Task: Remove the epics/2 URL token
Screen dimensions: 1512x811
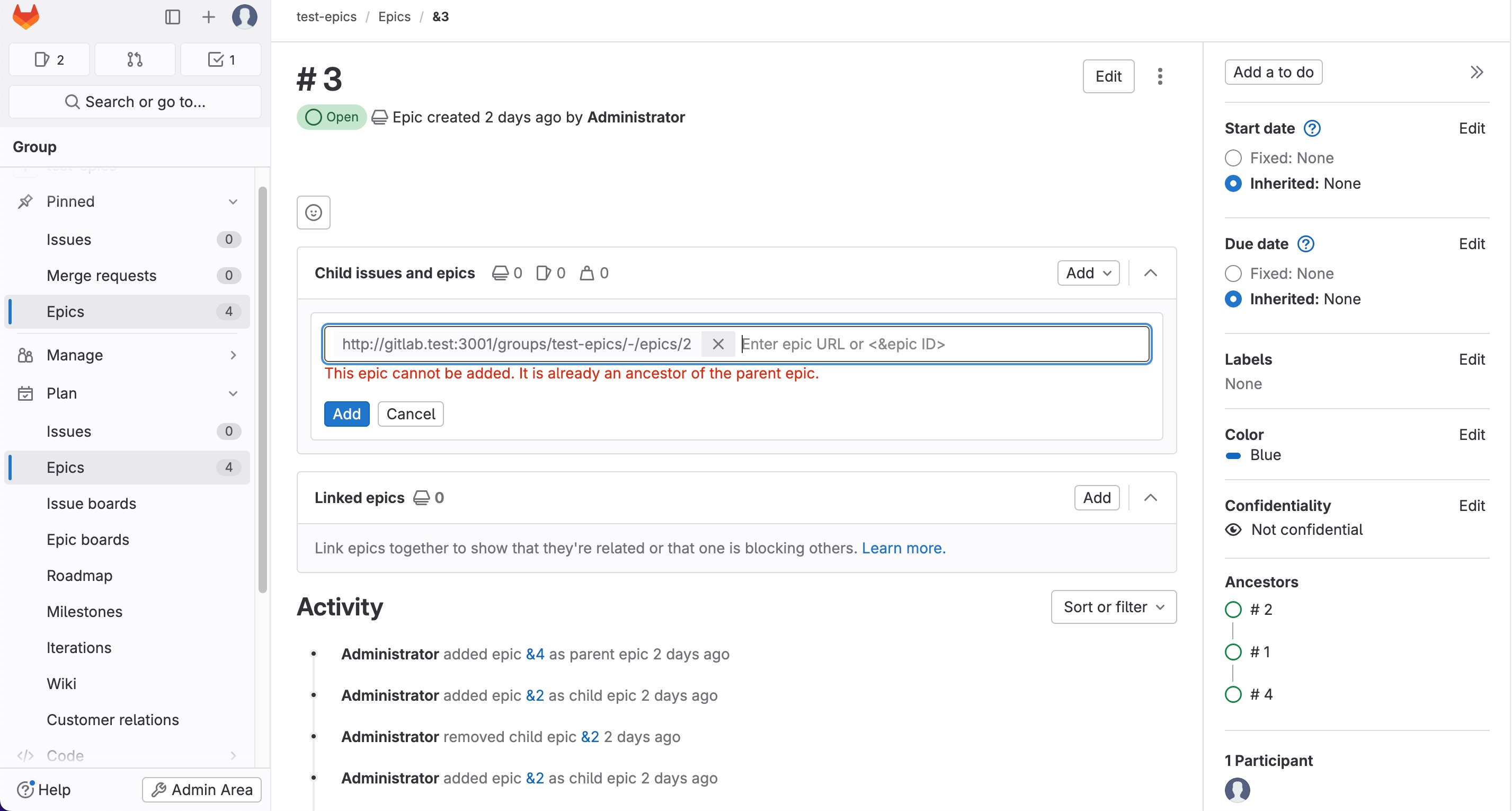Action: pyautogui.click(x=717, y=344)
